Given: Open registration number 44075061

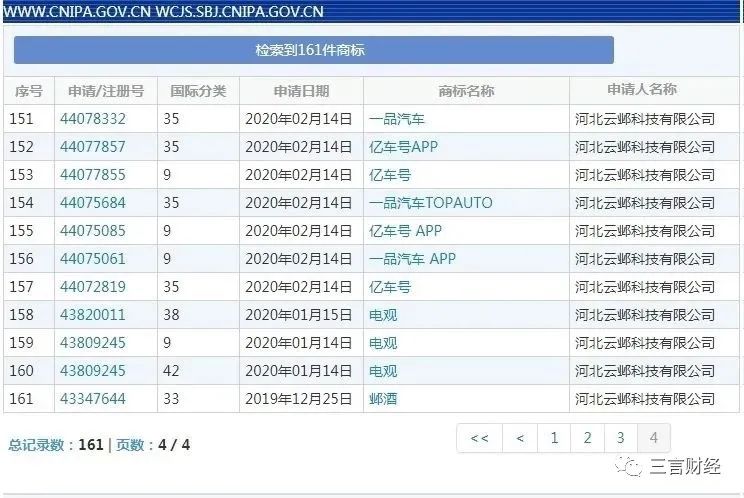Looking at the screenshot, I should tap(93, 258).
